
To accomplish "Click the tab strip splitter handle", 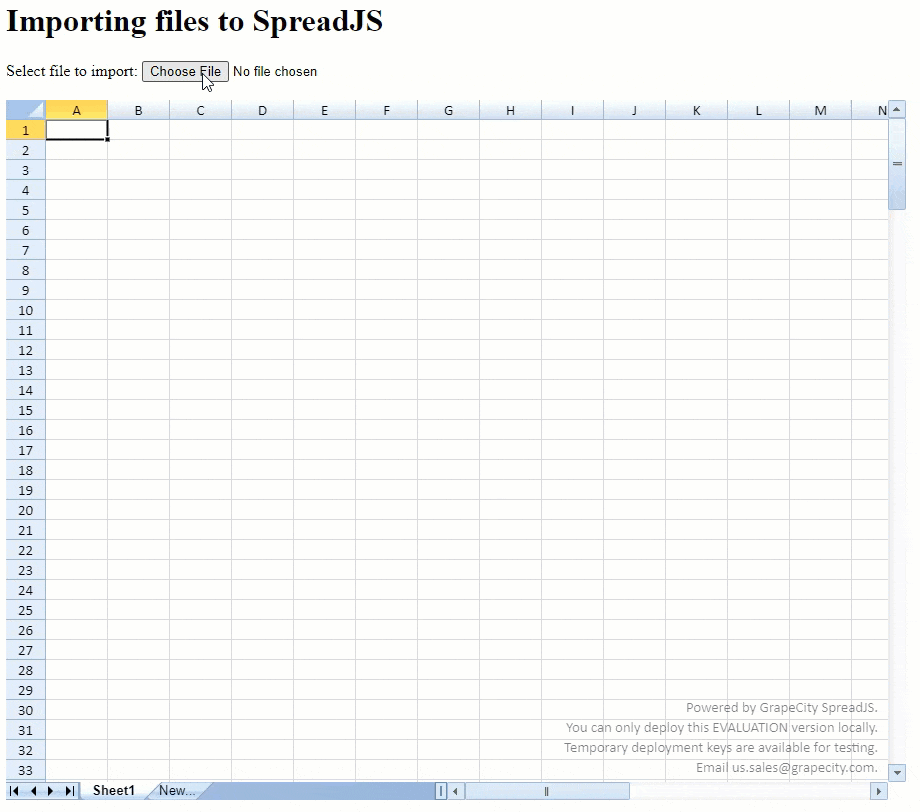I will (441, 791).
